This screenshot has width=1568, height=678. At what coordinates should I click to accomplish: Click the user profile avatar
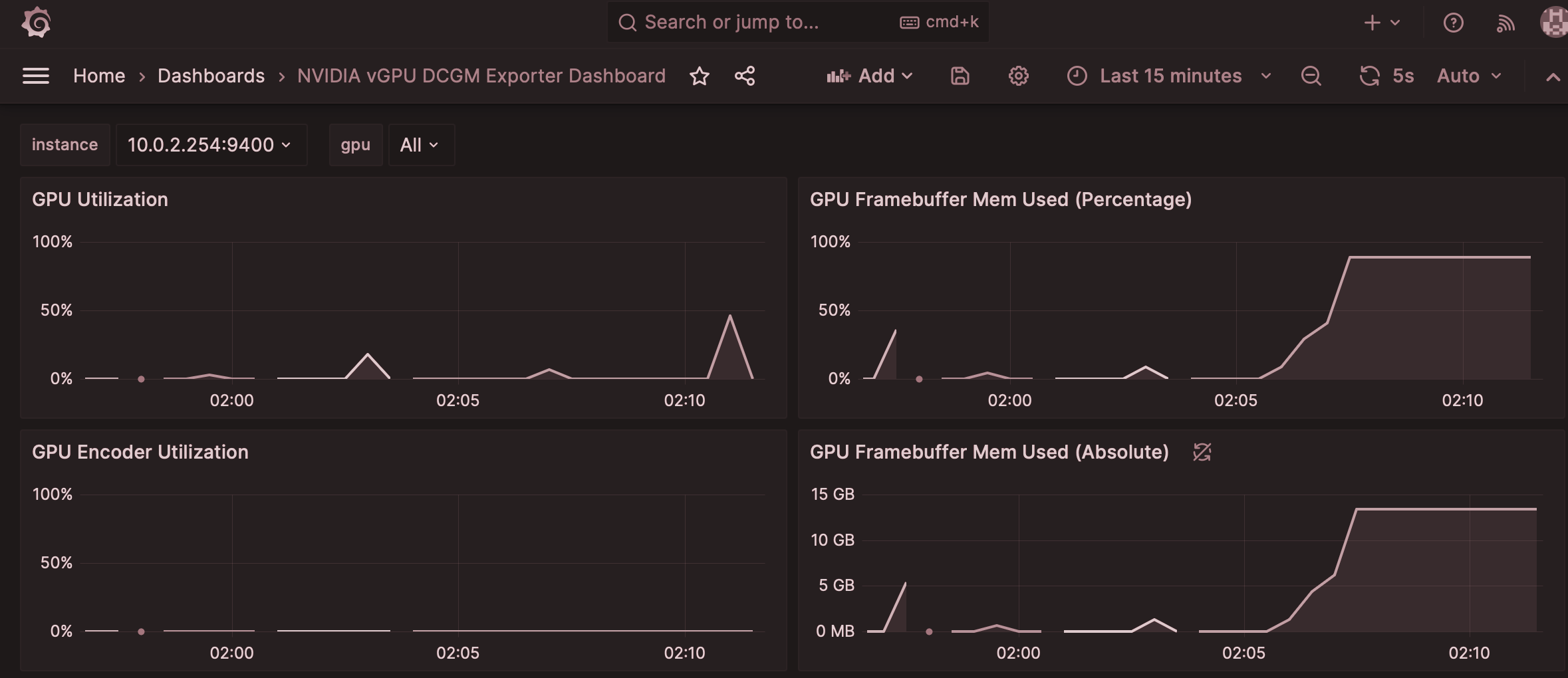(1553, 23)
